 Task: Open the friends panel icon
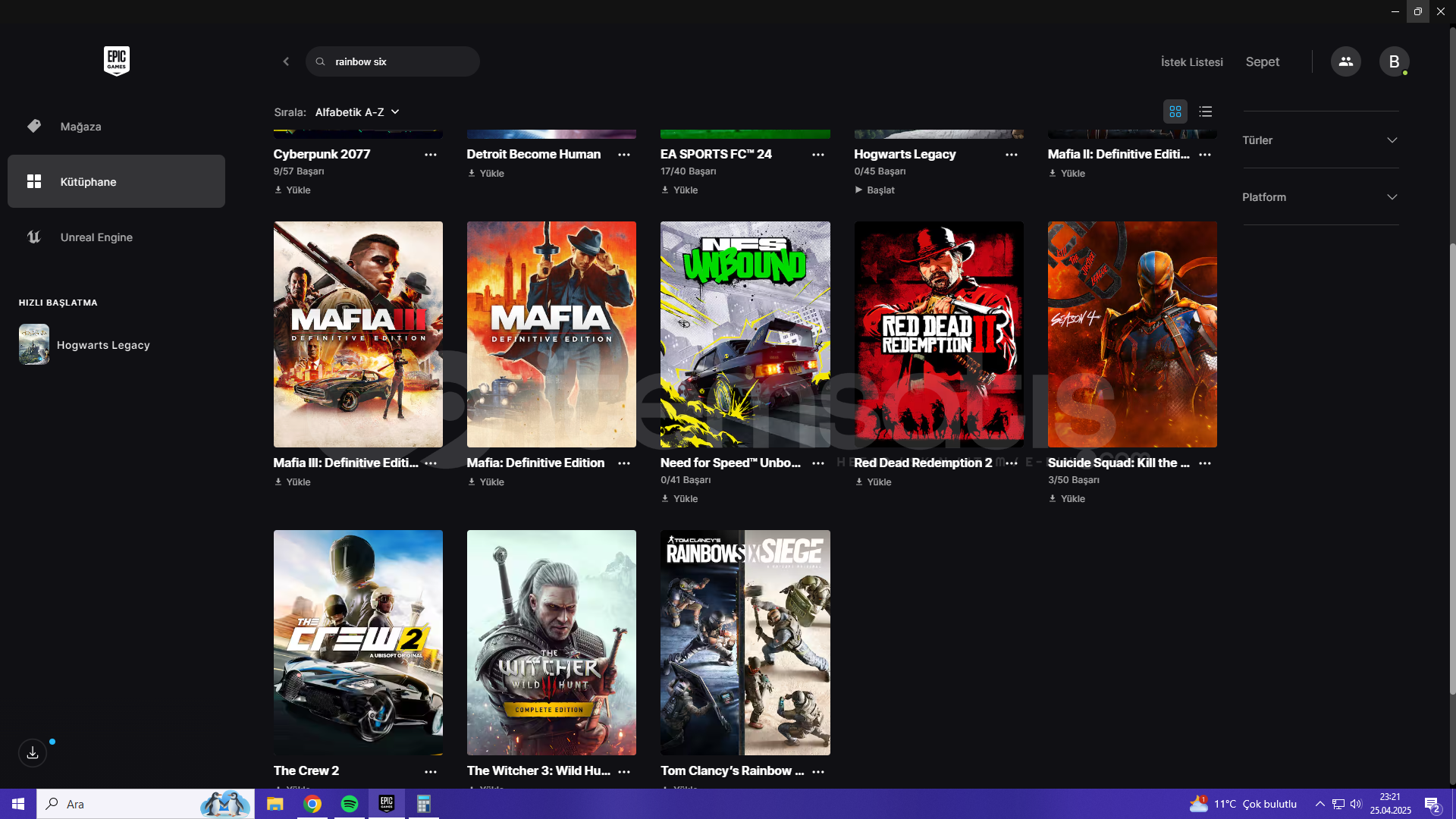(1345, 61)
